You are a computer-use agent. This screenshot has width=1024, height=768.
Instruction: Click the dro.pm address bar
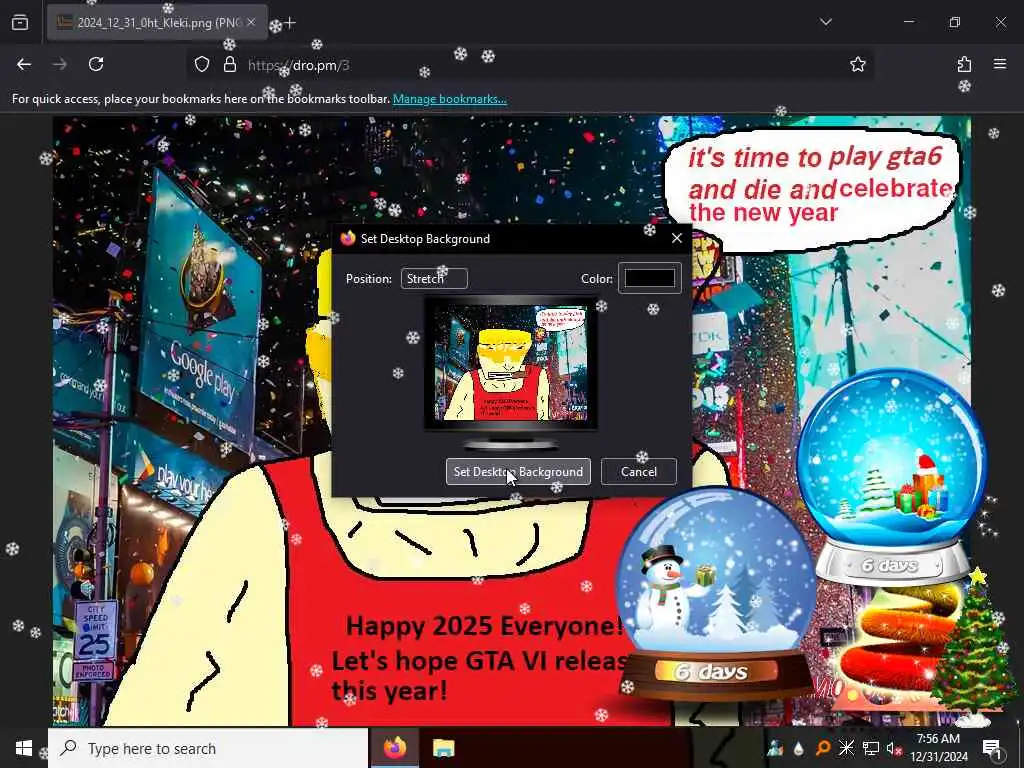[x=529, y=65]
